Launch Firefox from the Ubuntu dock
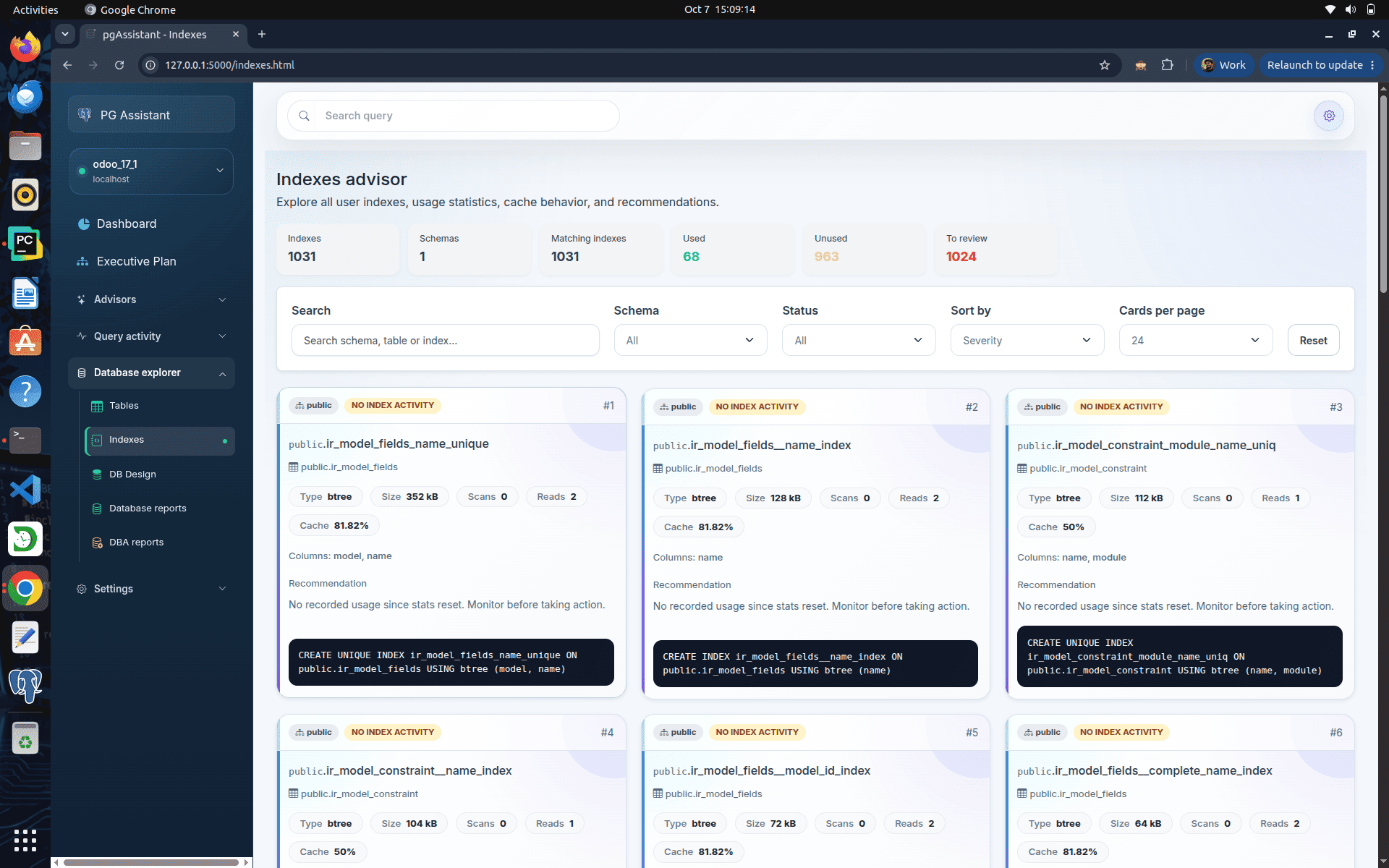This screenshot has width=1389, height=868. click(25, 48)
